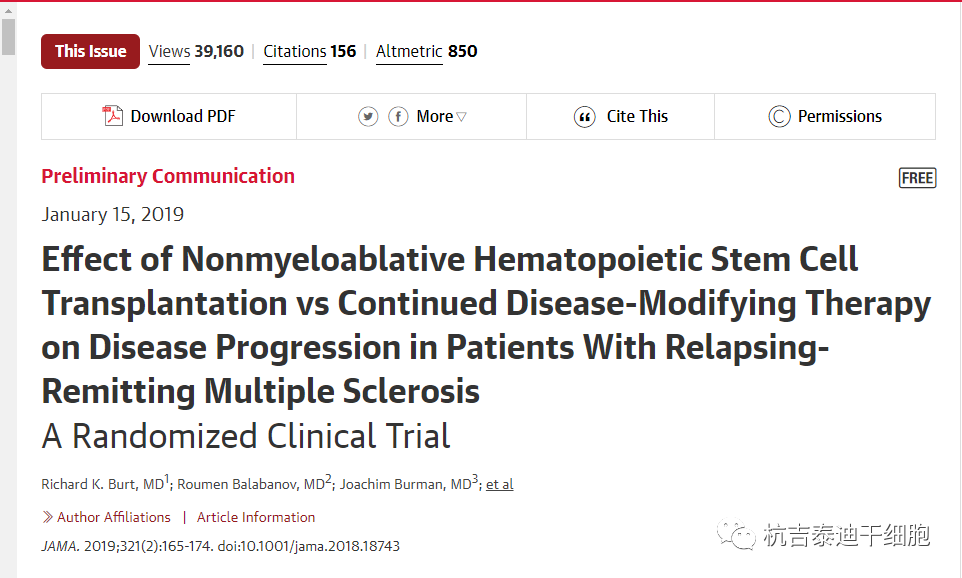Open the Cite This option

(x=637, y=117)
